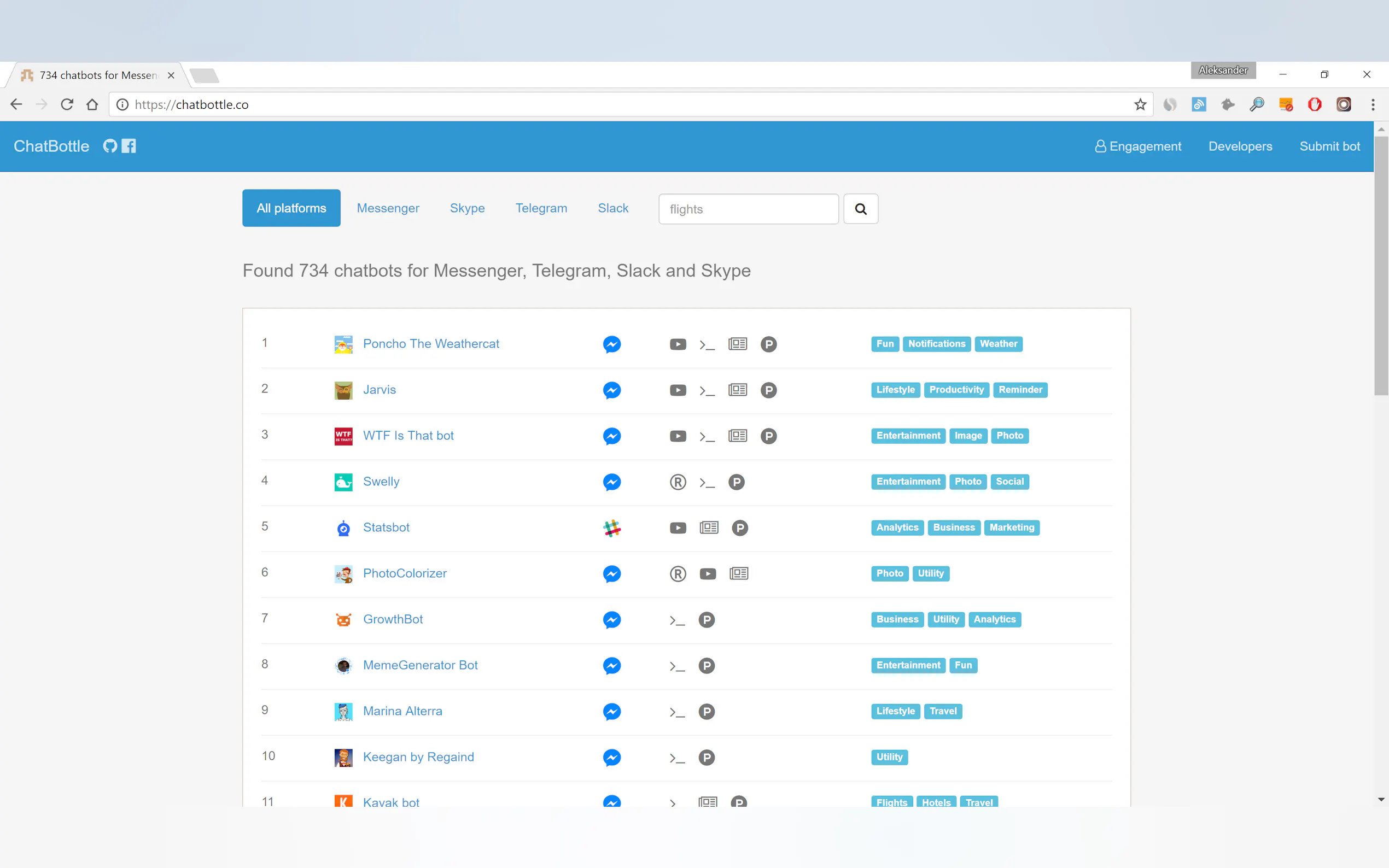Bookmark page with the star icon
The image size is (1389, 868).
pos(1140,104)
